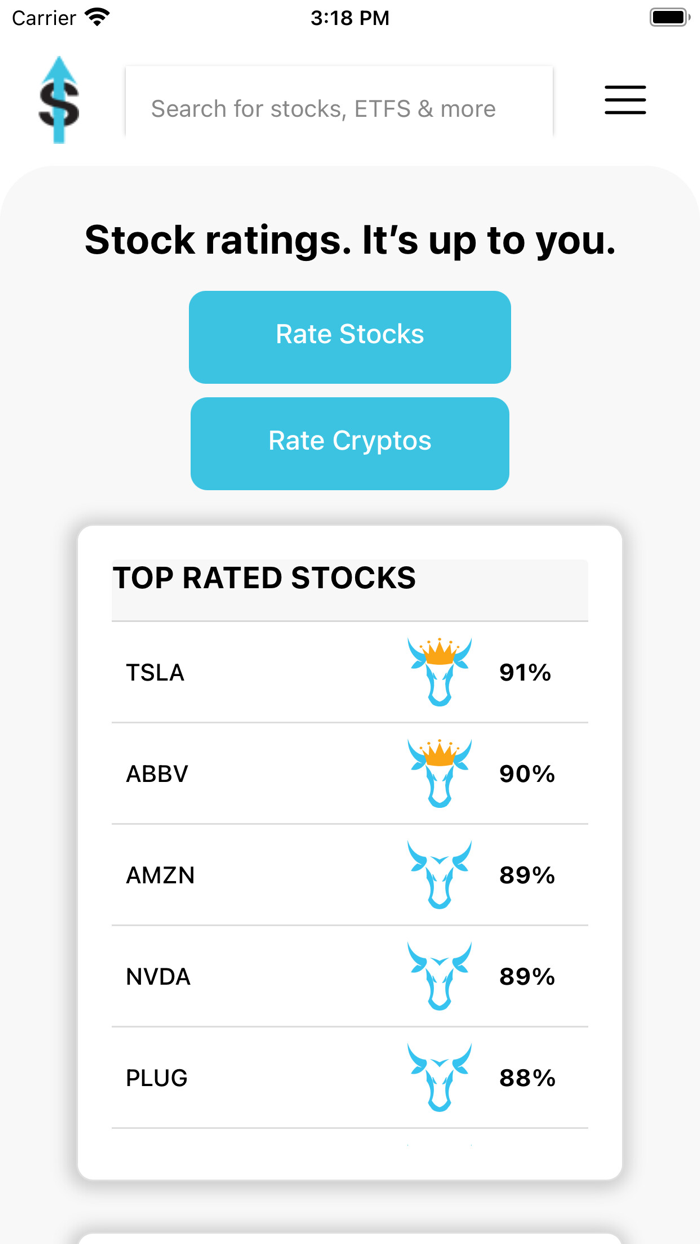Click the Wi-Fi icon in the status bar

[95, 16]
